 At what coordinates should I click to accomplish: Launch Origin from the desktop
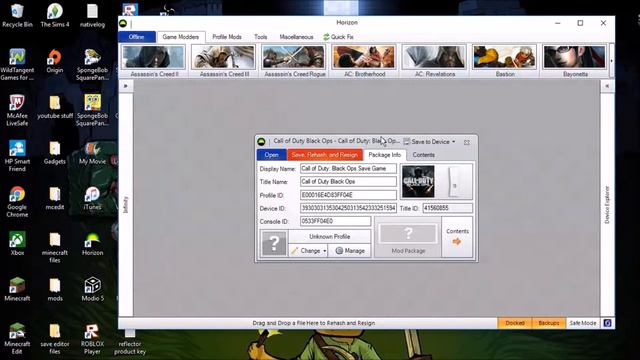point(55,61)
